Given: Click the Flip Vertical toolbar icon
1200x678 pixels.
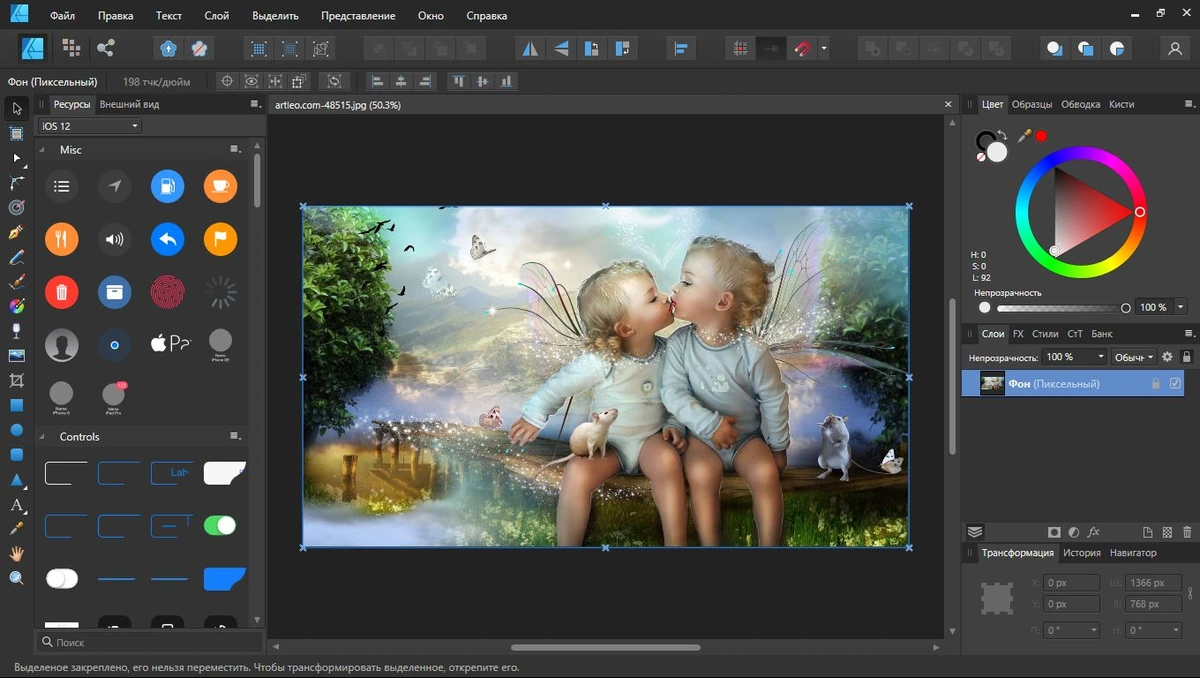Looking at the screenshot, I should [561, 47].
